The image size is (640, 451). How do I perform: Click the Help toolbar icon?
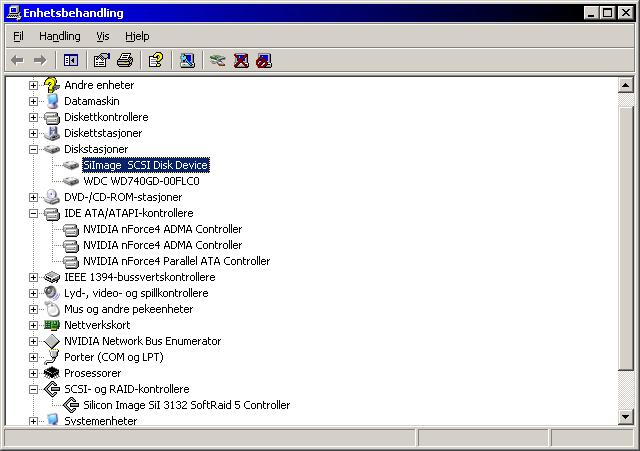(x=156, y=60)
